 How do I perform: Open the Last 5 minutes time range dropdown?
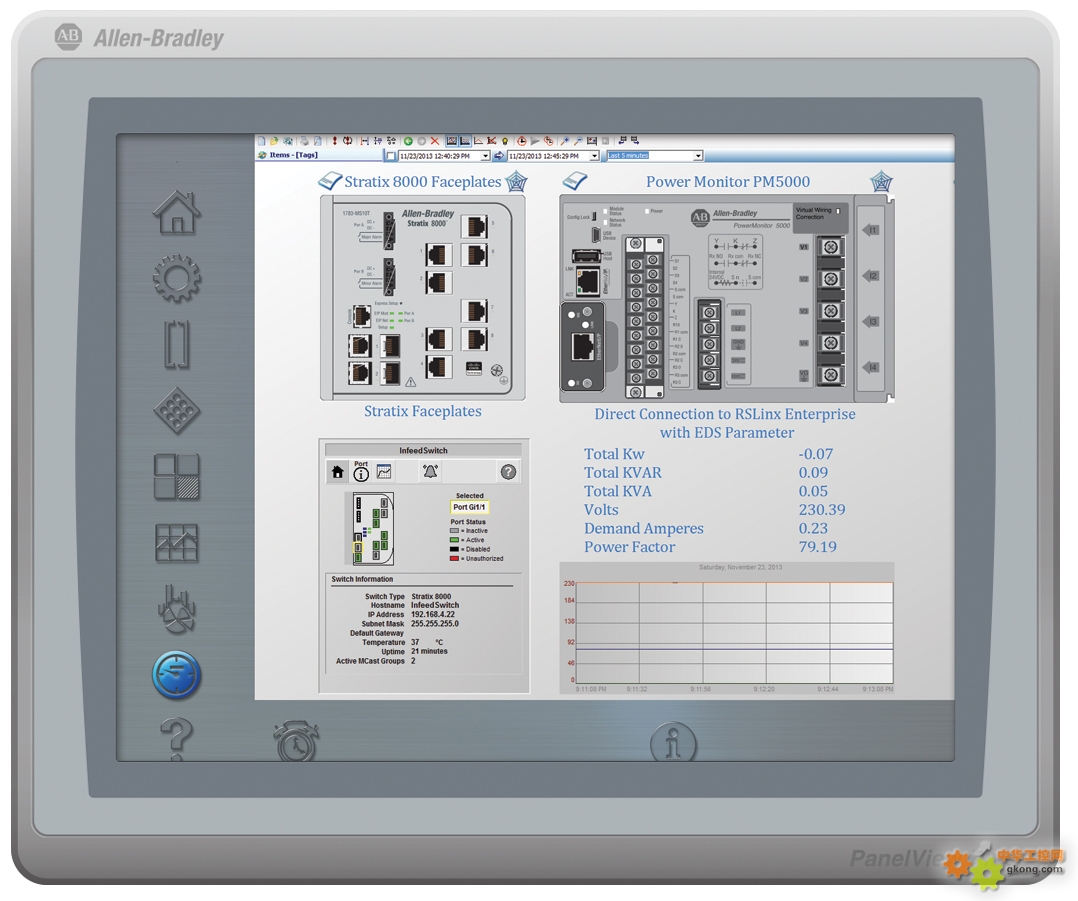coord(698,156)
